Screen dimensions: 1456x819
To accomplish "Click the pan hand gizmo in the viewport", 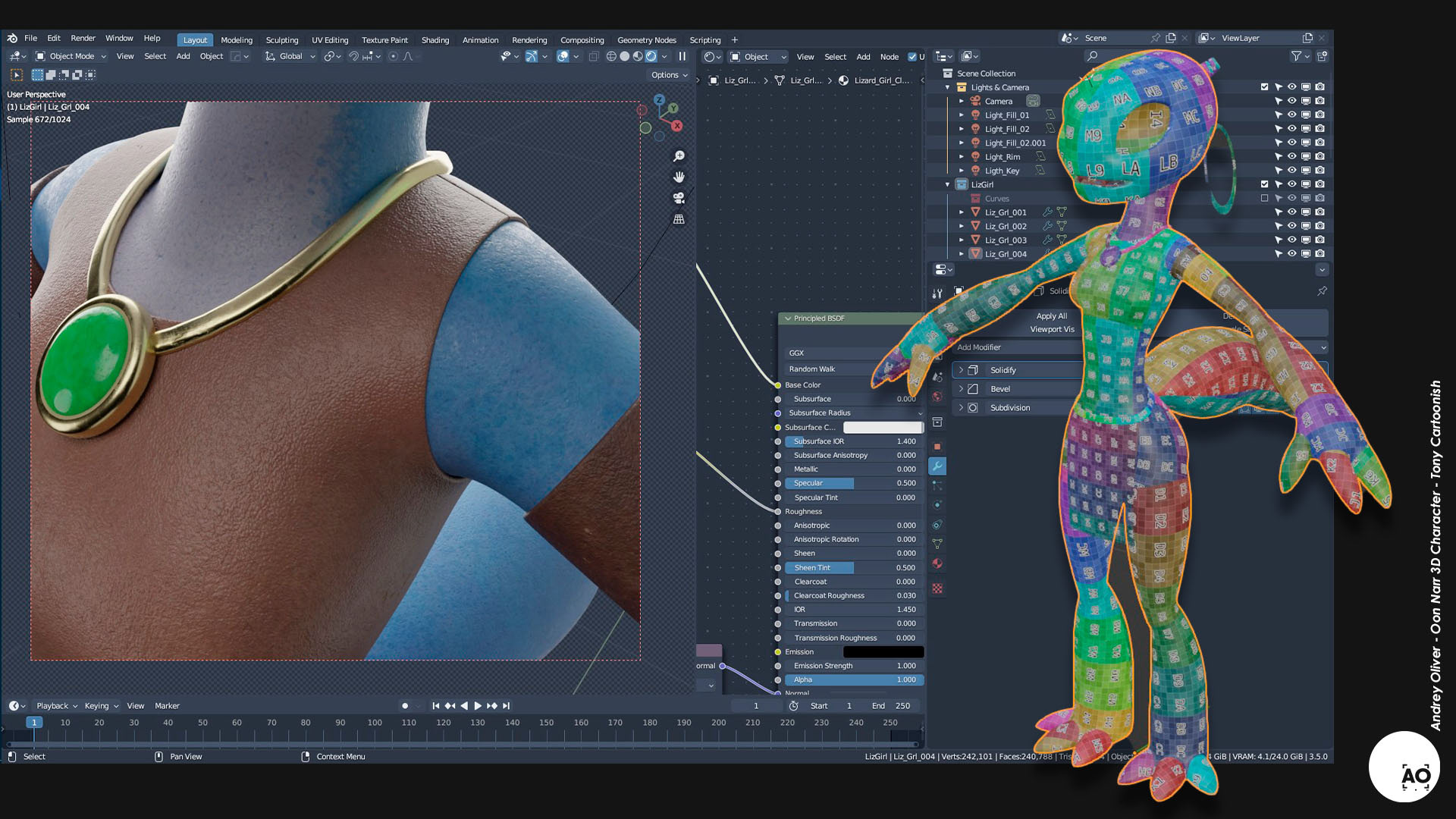I will [x=679, y=177].
